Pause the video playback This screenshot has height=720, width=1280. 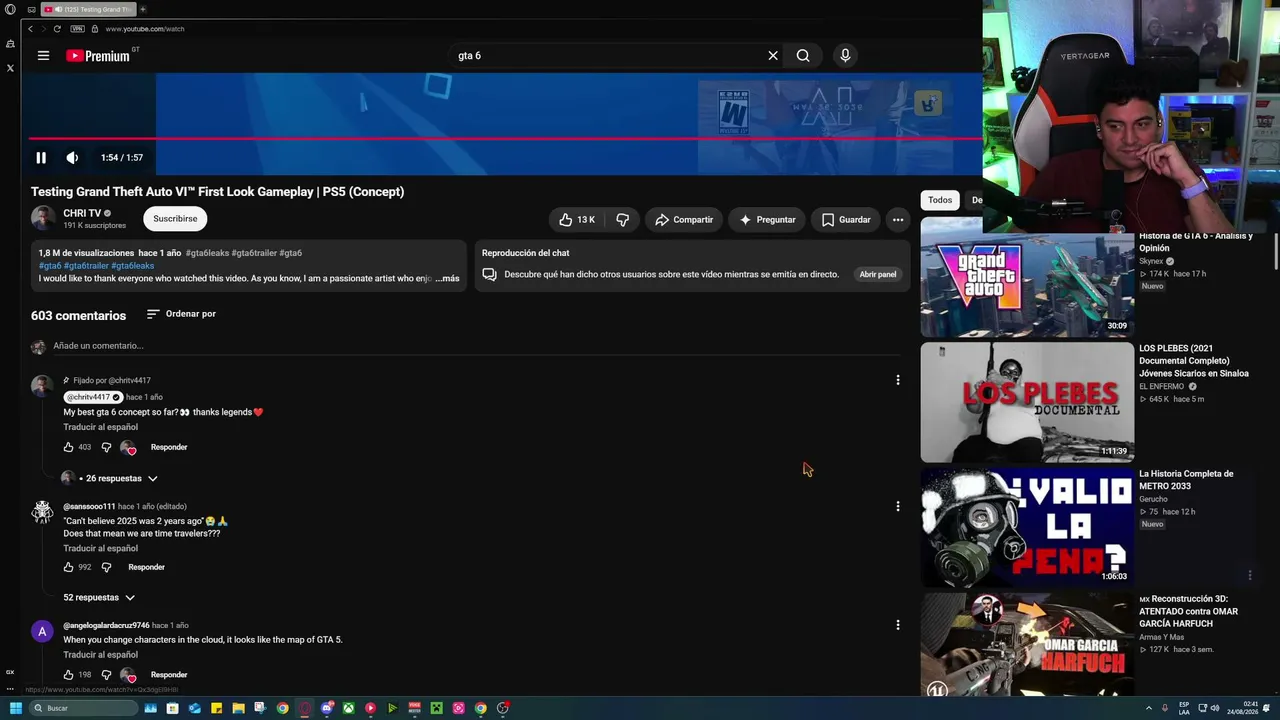(41, 158)
